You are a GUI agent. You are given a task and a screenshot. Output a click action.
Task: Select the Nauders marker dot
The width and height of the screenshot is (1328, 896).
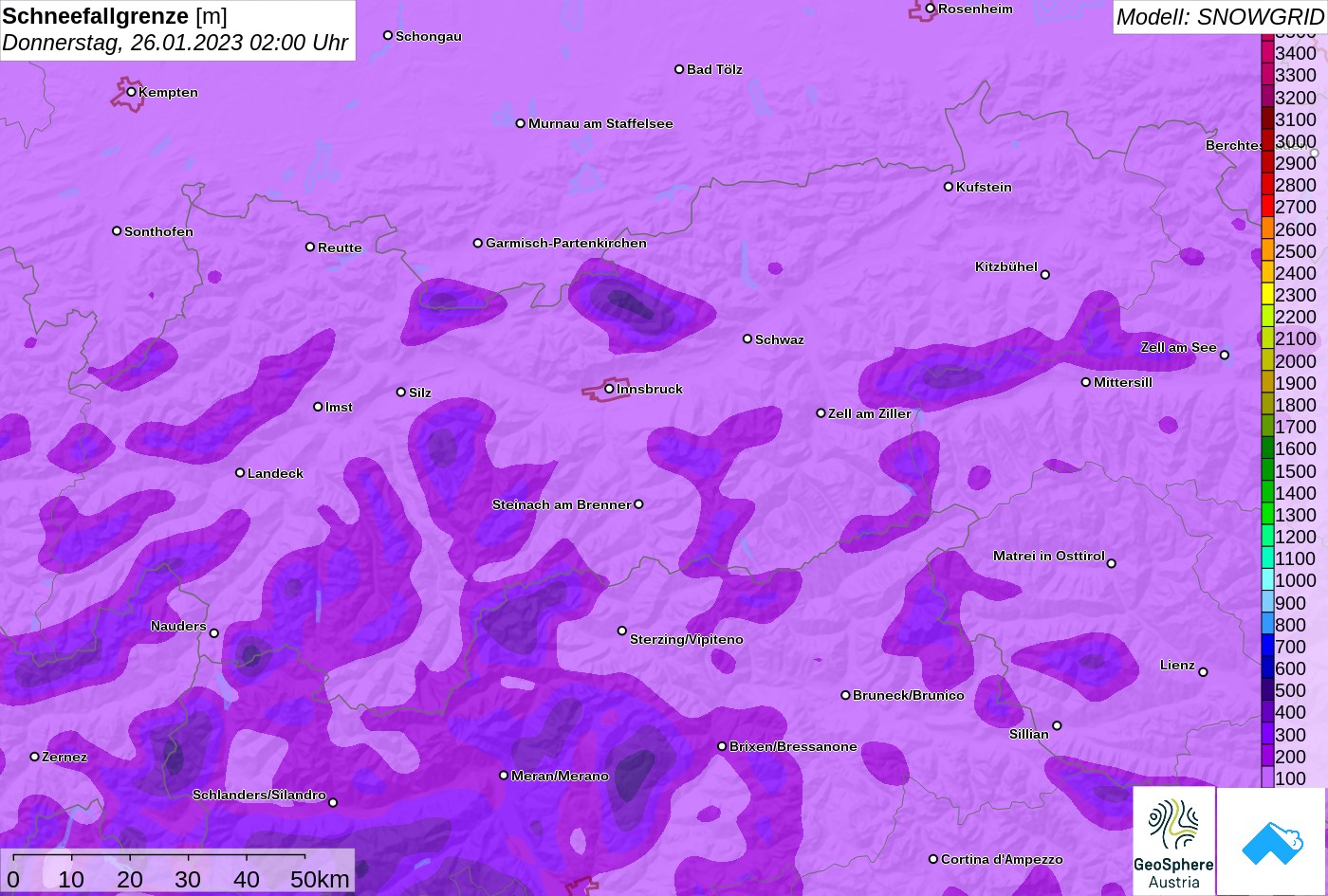213,633
